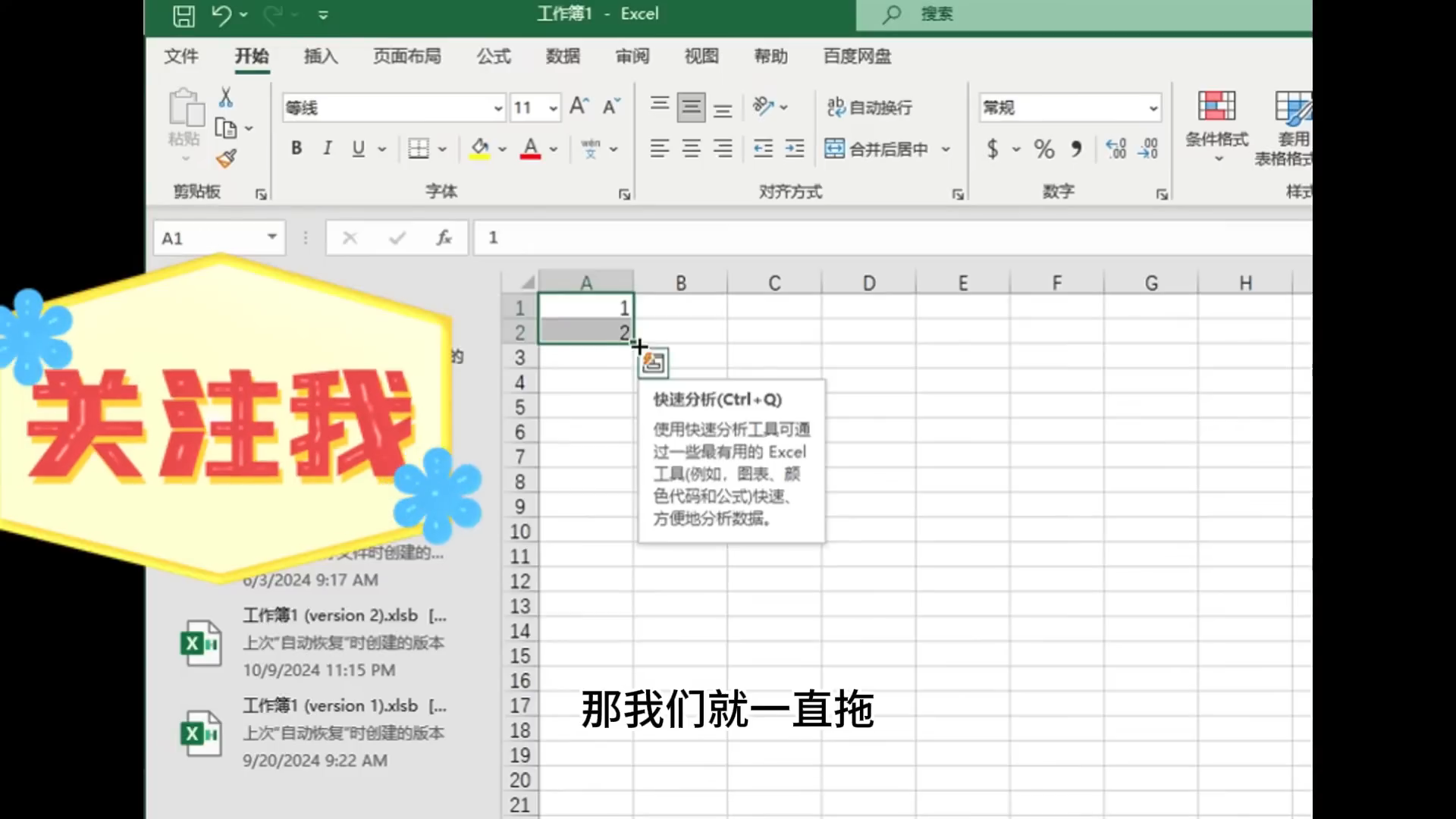Open the 条件格式 menu
The width and height of the screenshot is (1456, 819).
[1217, 126]
